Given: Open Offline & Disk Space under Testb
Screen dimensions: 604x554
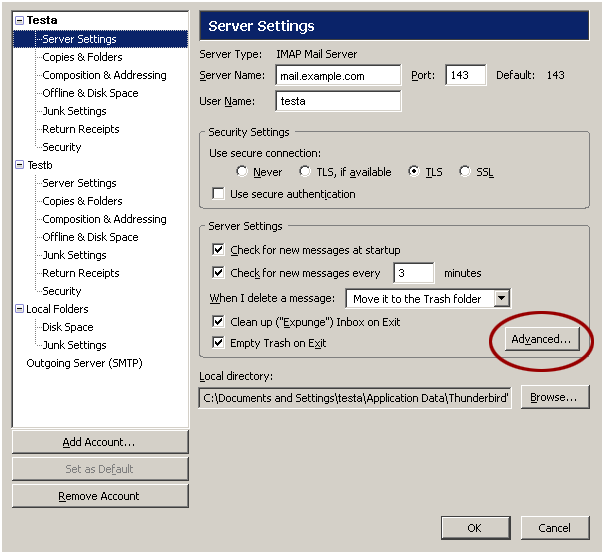Looking at the screenshot, I should click(x=90, y=237).
